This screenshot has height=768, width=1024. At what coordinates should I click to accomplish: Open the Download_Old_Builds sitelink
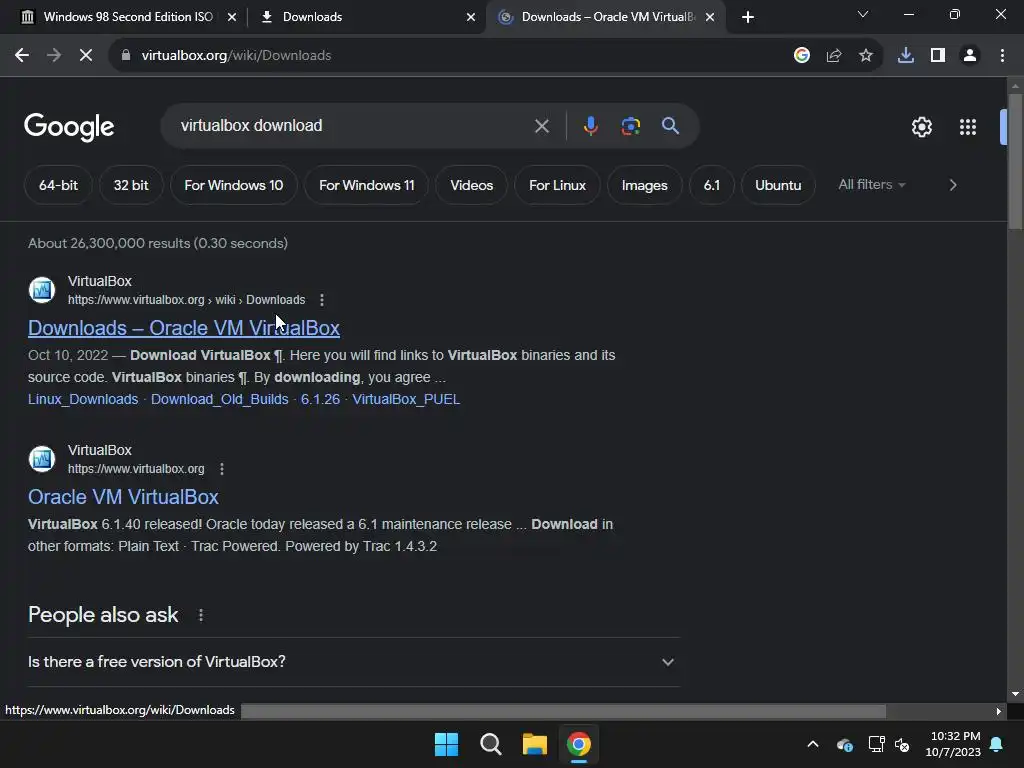[219, 399]
